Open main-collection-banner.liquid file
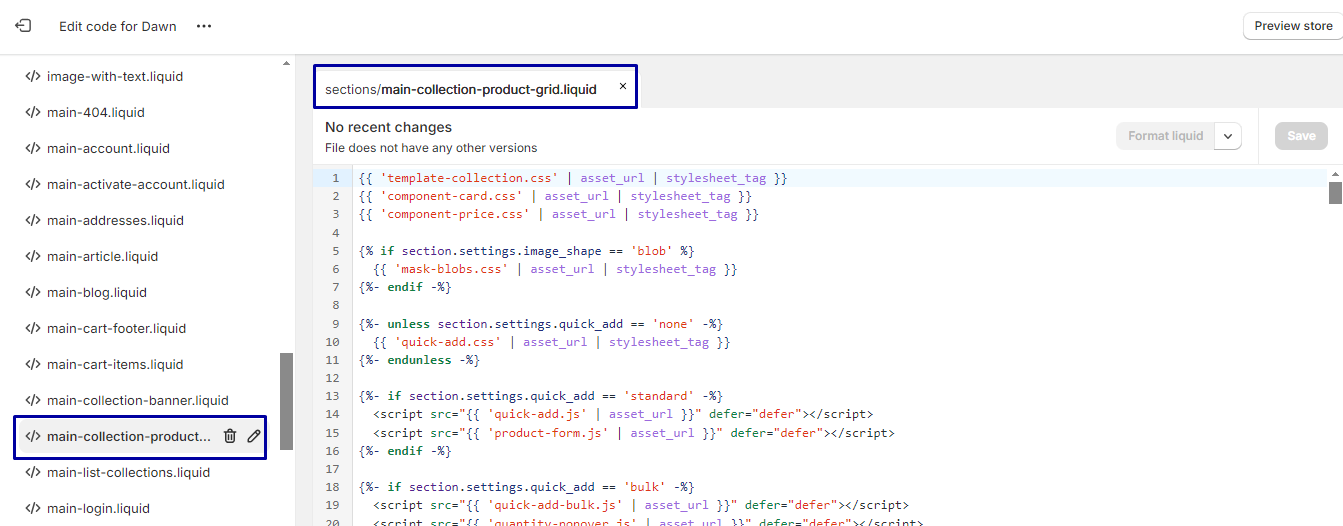1343x526 pixels. tap(140, 400)
